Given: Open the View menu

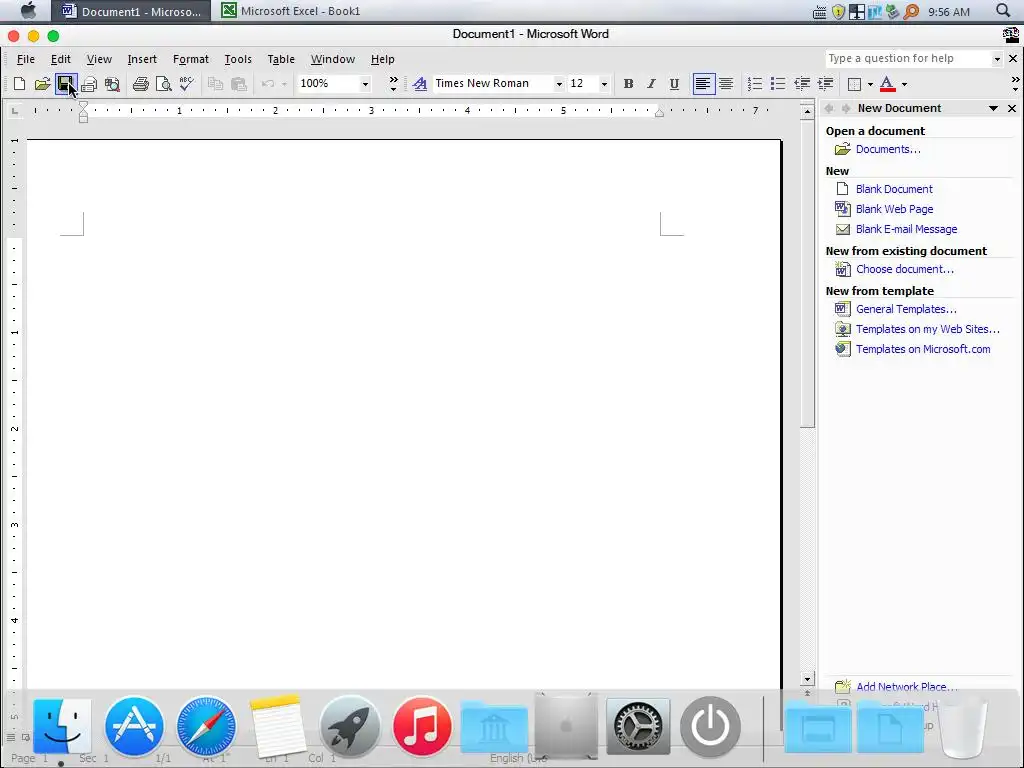Looking at the screenshot, I should point(99,59).
